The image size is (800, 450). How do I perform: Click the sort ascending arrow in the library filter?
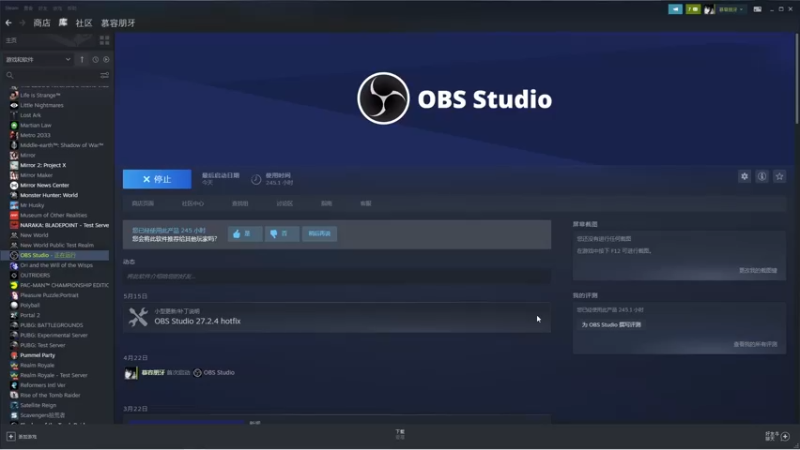tap(82, 60)
